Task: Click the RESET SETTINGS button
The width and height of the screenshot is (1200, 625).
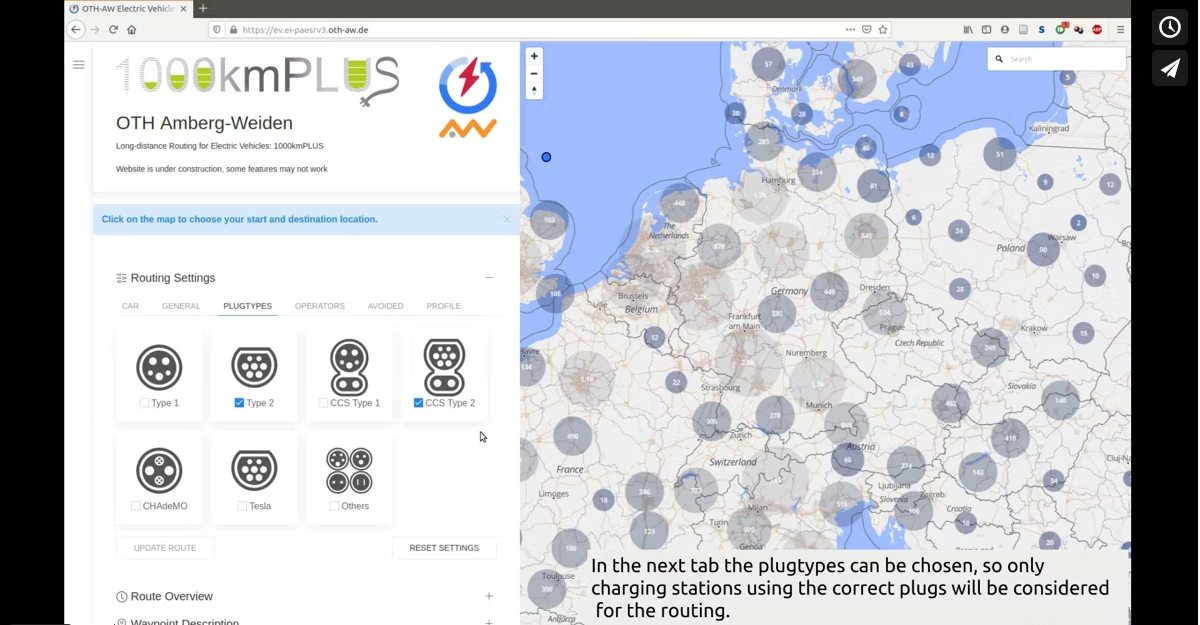Action: 444,548
